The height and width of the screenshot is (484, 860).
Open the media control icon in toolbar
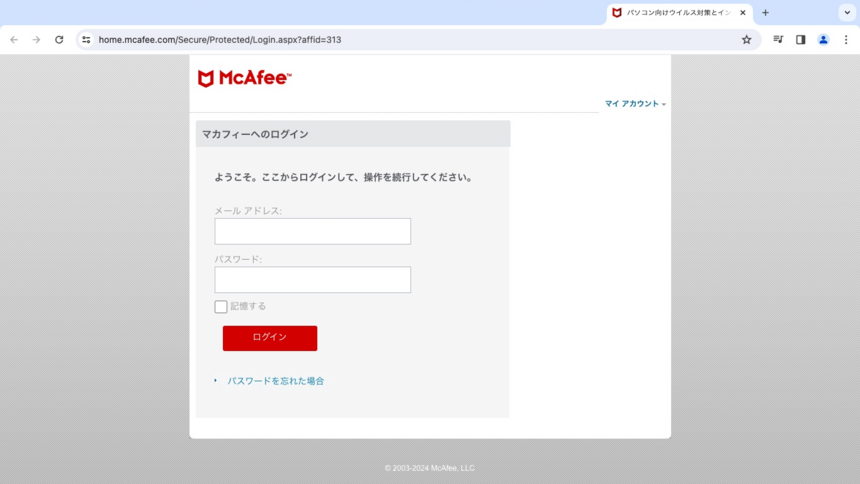coord(778,40)
